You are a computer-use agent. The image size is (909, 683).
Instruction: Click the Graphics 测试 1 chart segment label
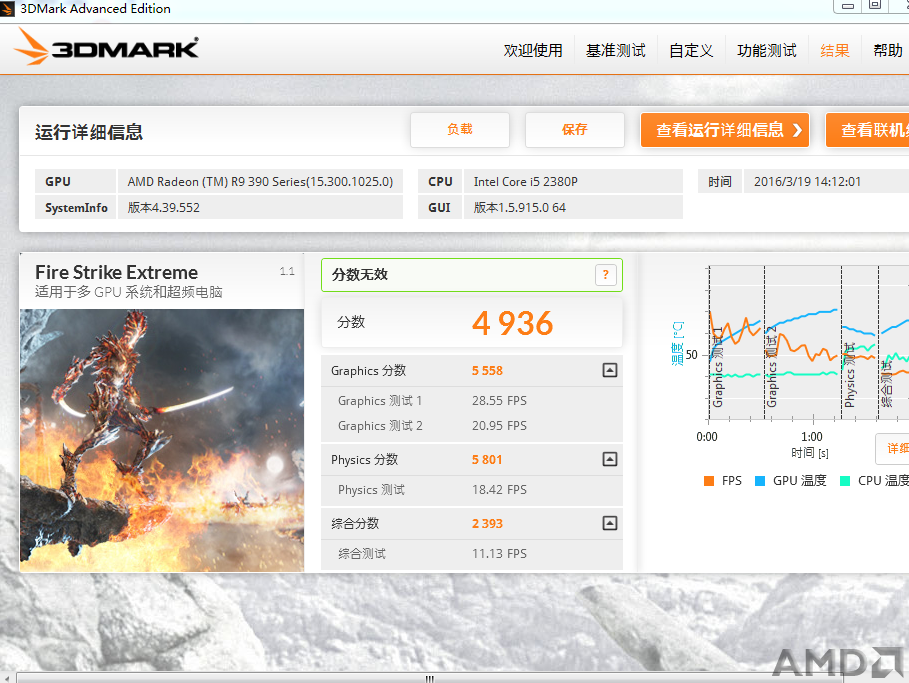(718, 367)
